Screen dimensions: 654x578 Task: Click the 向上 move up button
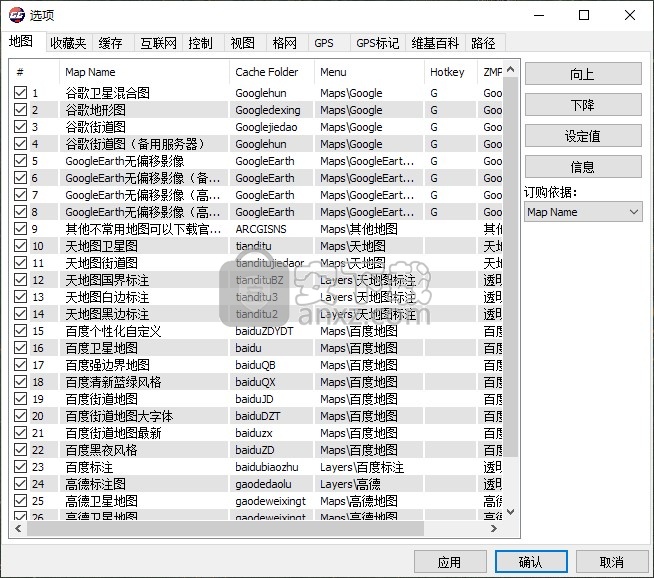coord(583,74)
